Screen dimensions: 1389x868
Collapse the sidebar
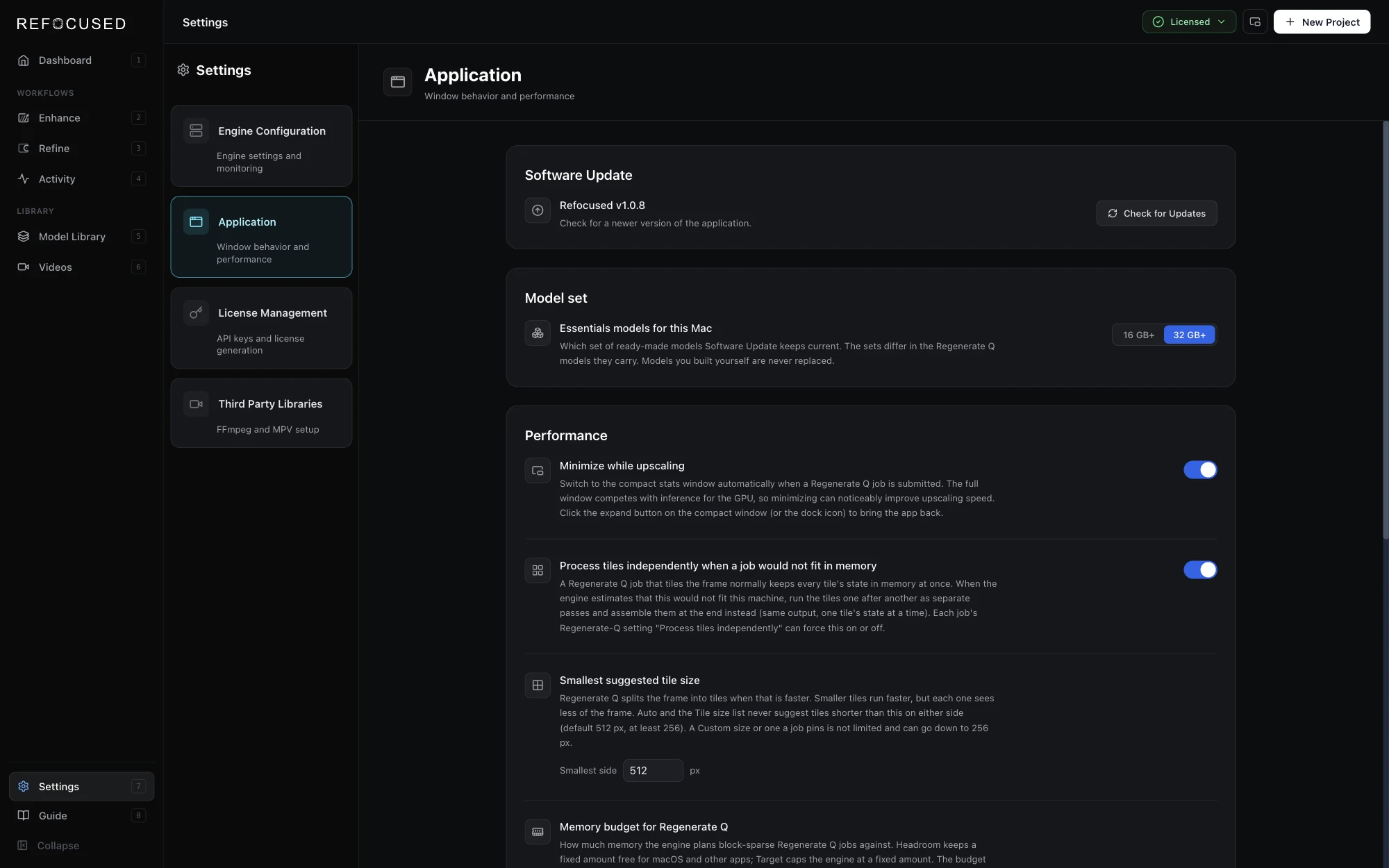(81, 846)
